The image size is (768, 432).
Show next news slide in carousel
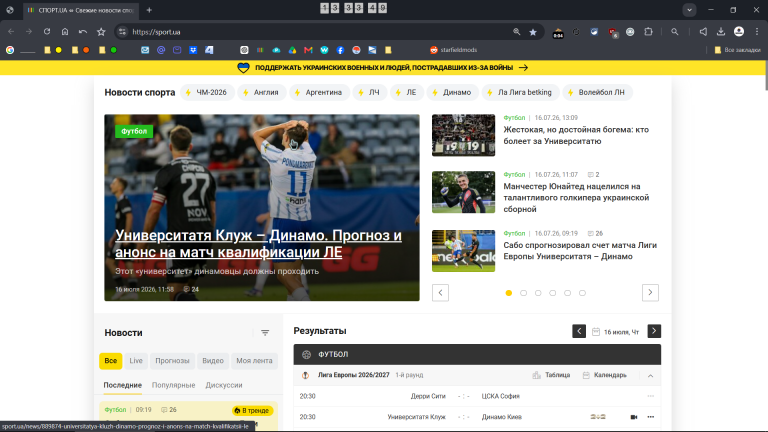(x=650, y=293)
